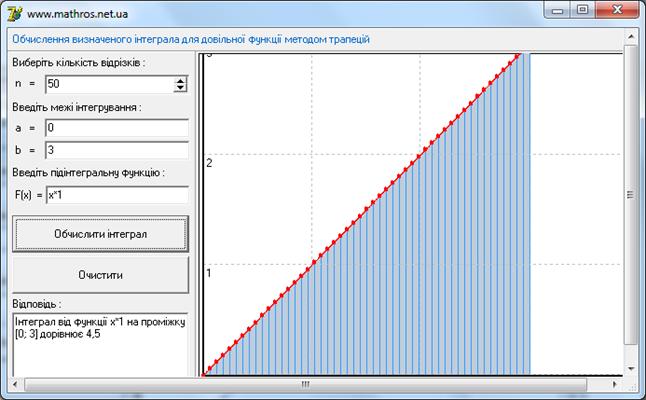Viewport: 646px width, 400px height.
Task: Click the horizontal scrollbar thumb
Action: 305,384
